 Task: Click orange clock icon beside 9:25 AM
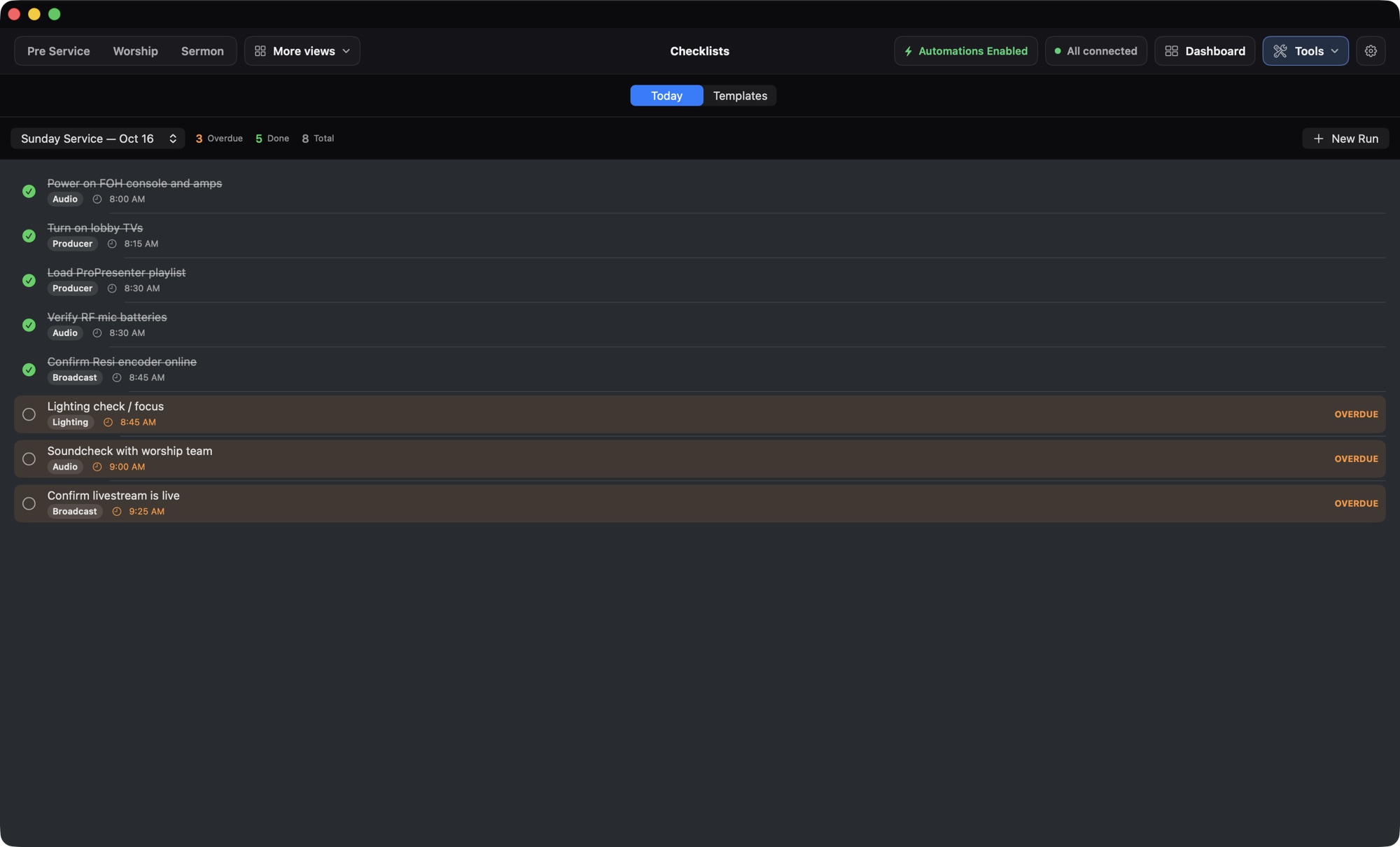(x=117, y=512)
